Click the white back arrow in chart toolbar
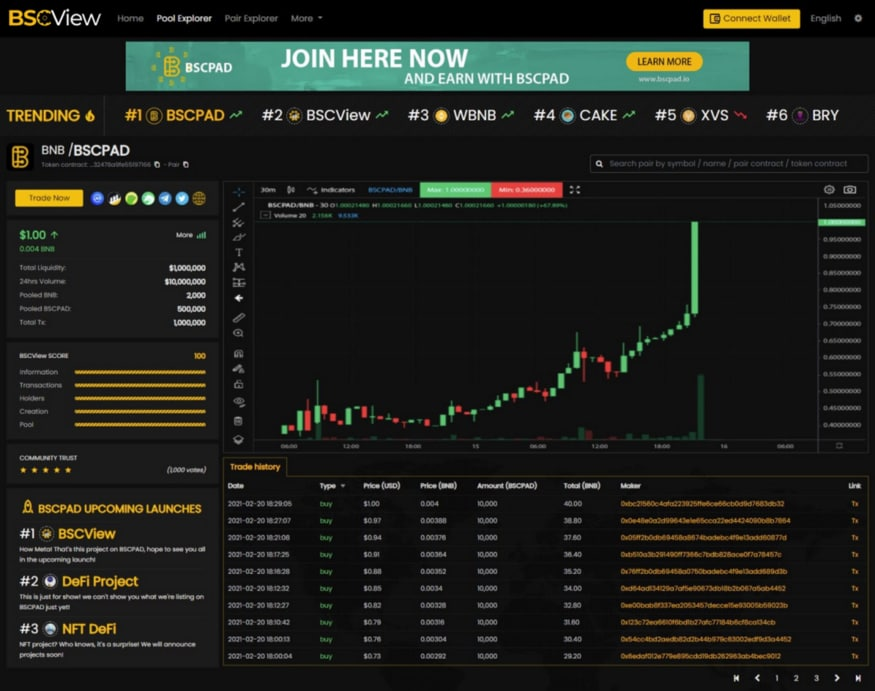The width and height of the screenshot is (875, 691). (239, 298)
